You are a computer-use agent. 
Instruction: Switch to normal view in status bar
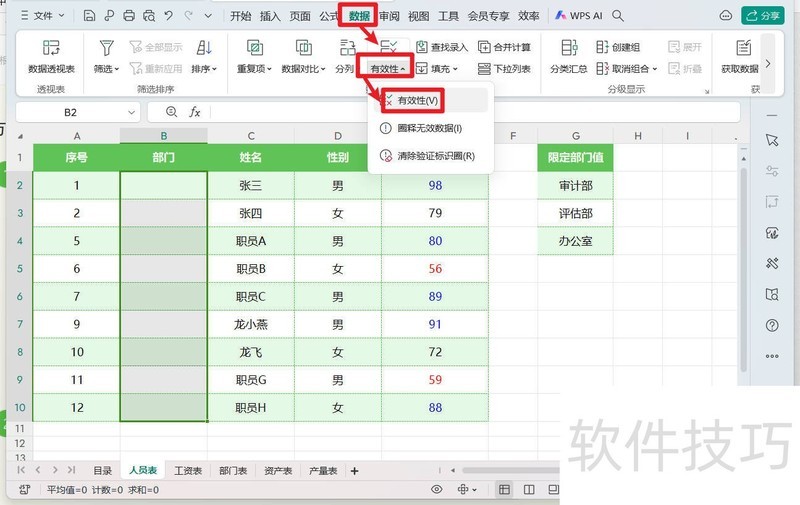[x=503, y=490]
